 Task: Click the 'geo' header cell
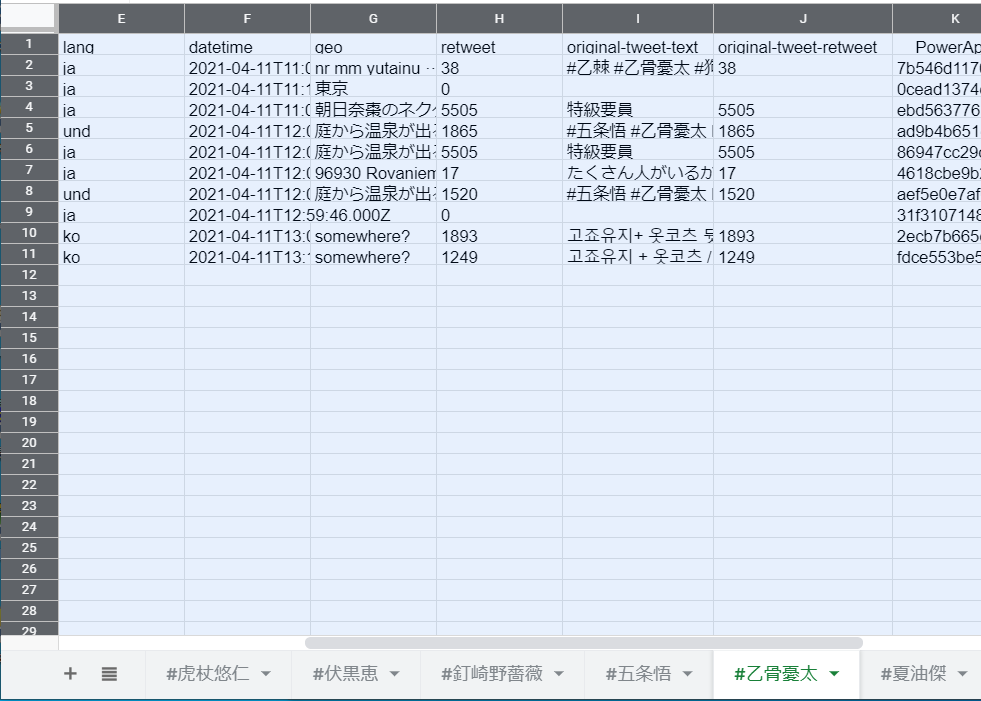373,44
